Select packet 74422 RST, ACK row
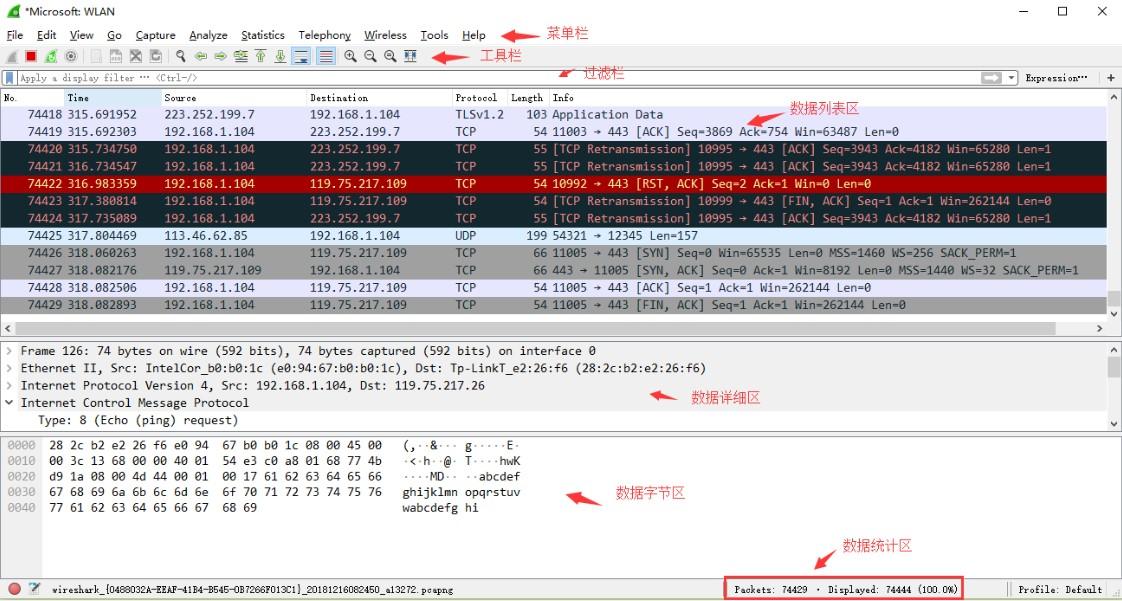 click(554, 183)
